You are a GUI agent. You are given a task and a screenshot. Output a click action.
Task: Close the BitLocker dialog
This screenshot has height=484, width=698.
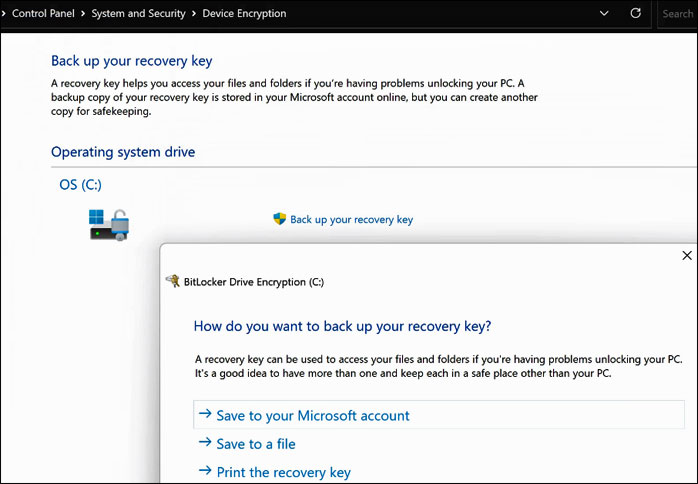coord(687,255)
